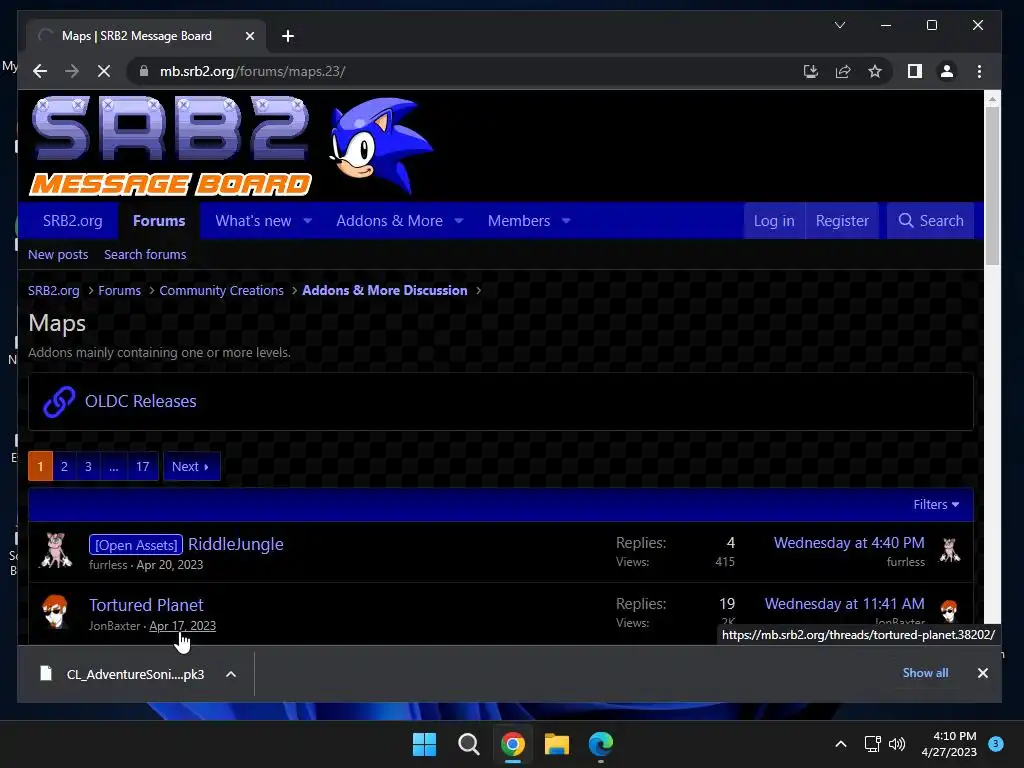Open Windows taskbar search
The height and width of the screenshot is (768, 1024).
pyautogui.click(x=468, y=744)
